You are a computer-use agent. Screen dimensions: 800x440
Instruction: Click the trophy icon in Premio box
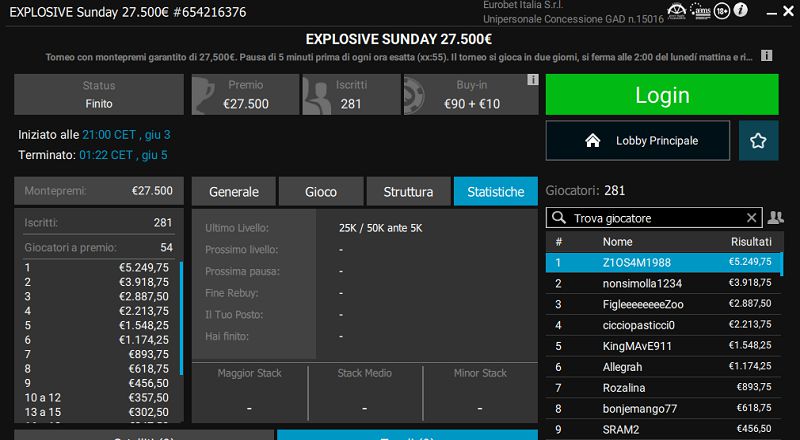tap(203, 95)
